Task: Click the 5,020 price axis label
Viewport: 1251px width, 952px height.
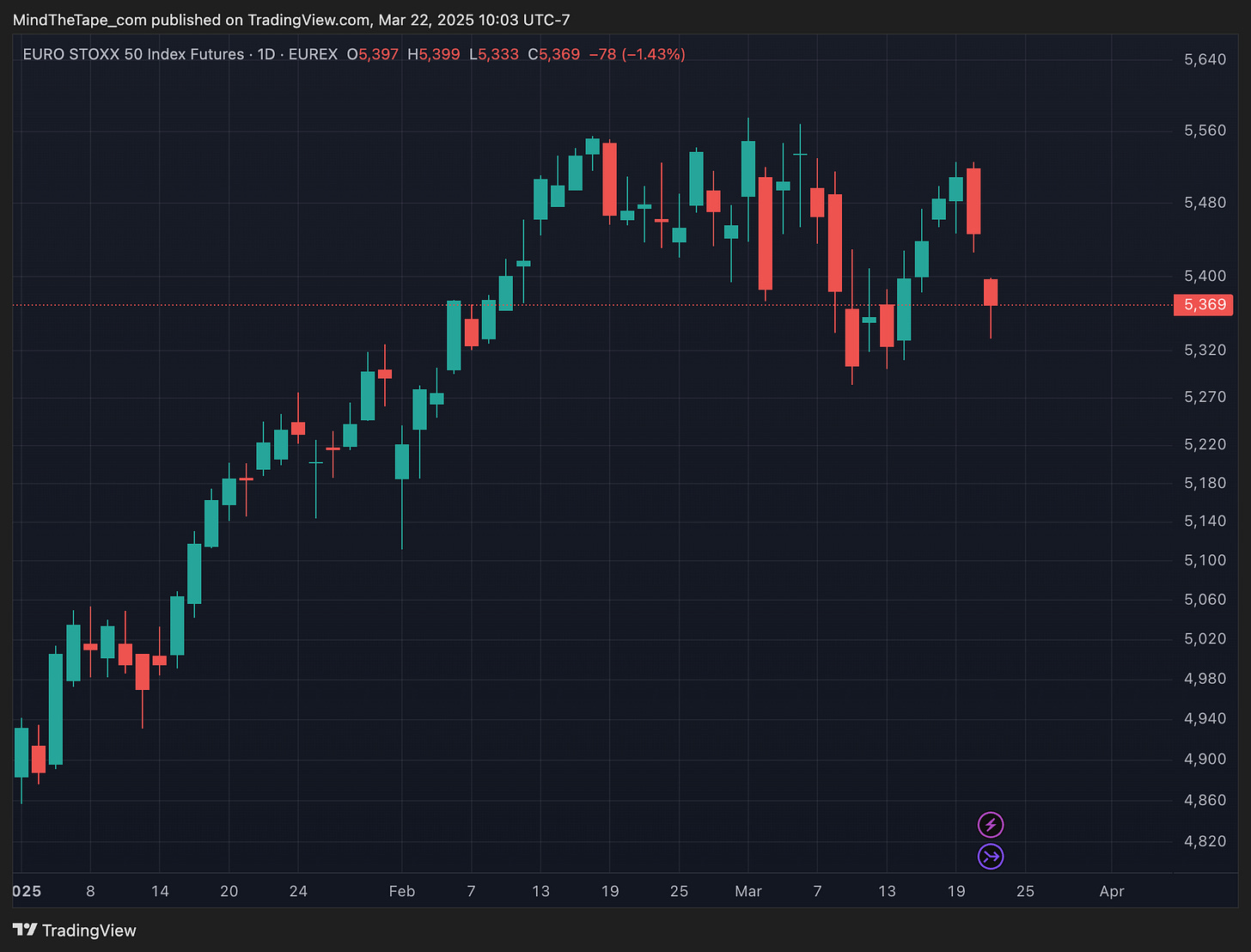Action: [x=1205, y=638]
